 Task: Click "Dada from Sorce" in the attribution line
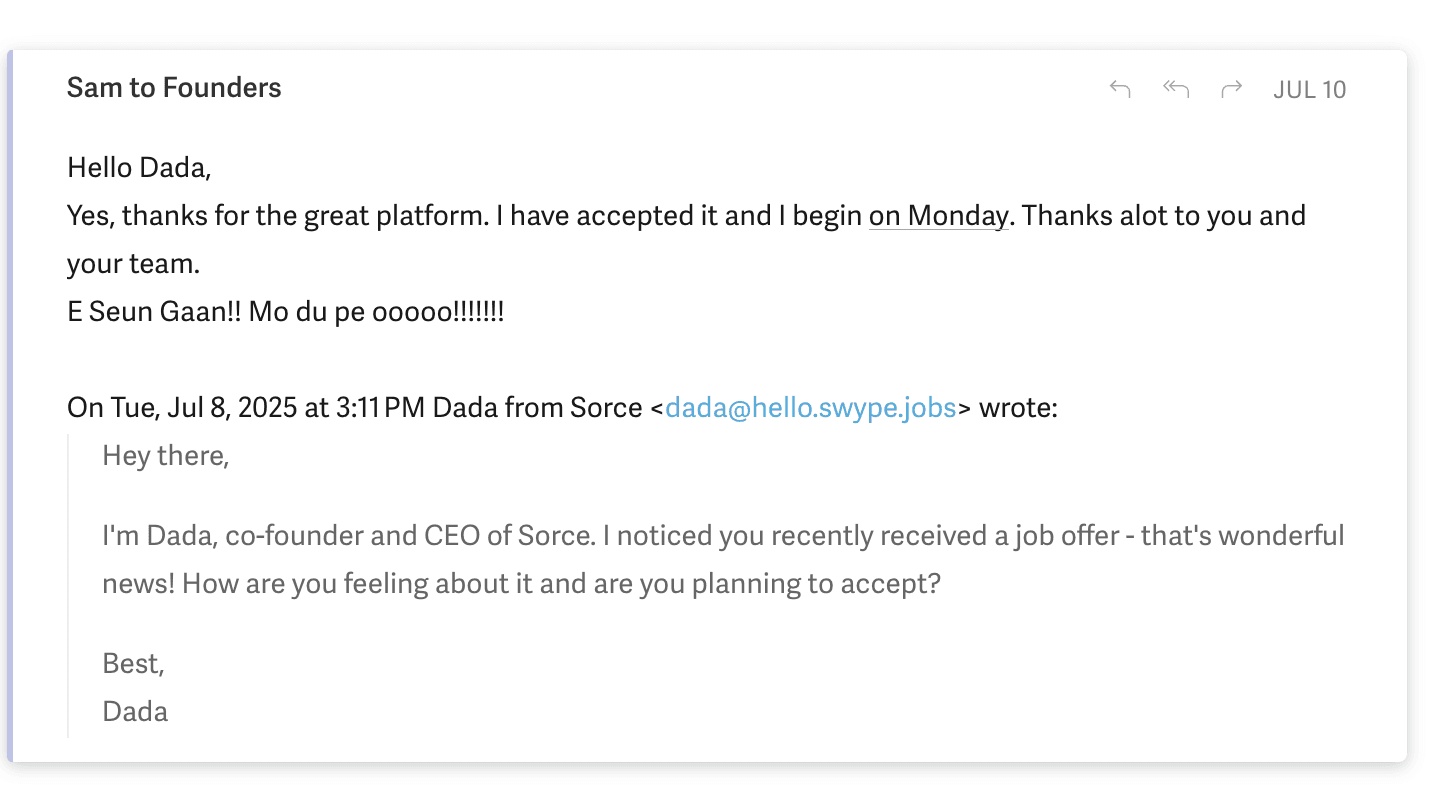click(x=537, y=408)
